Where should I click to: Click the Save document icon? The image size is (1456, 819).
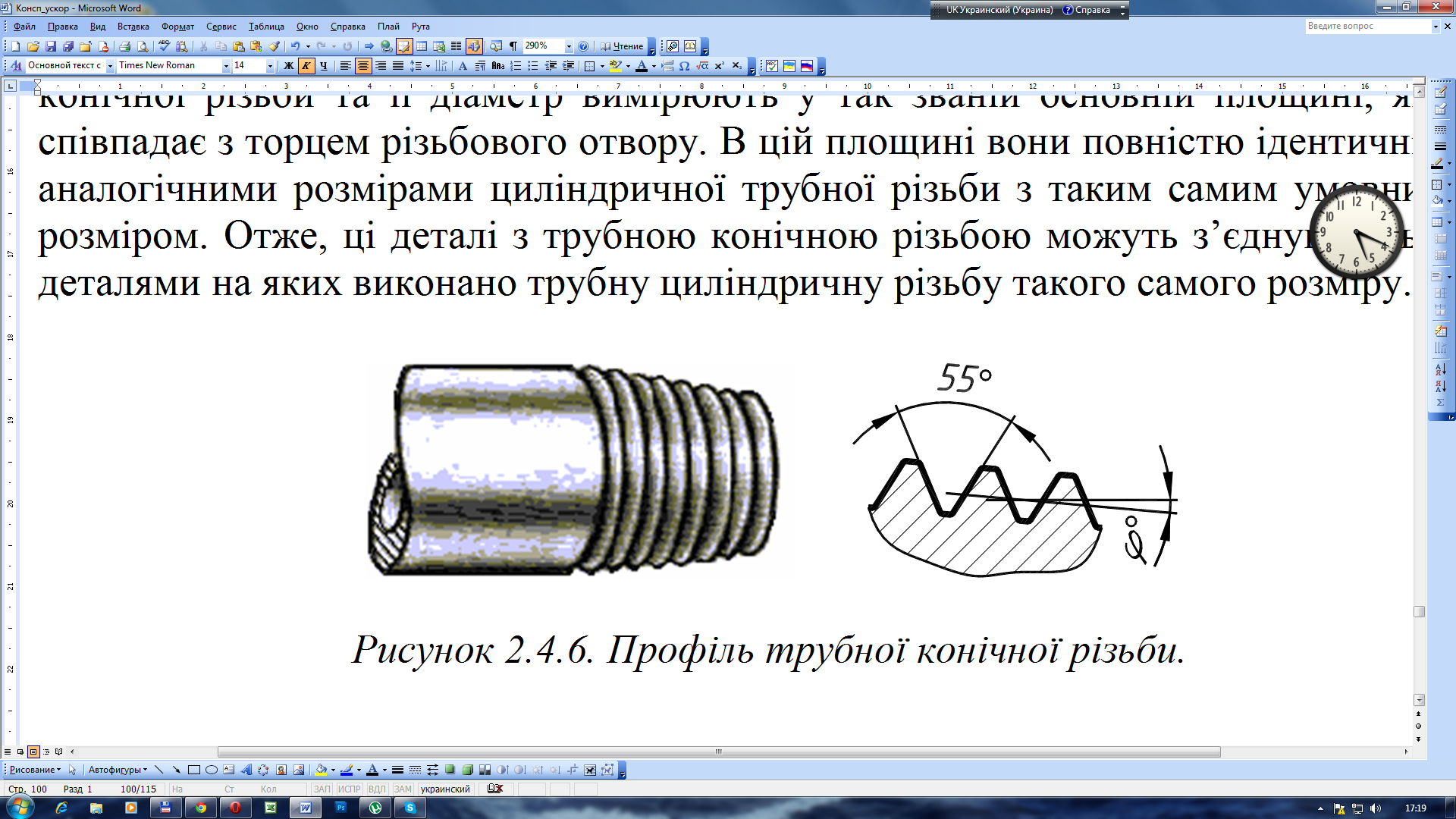[51, 46]
